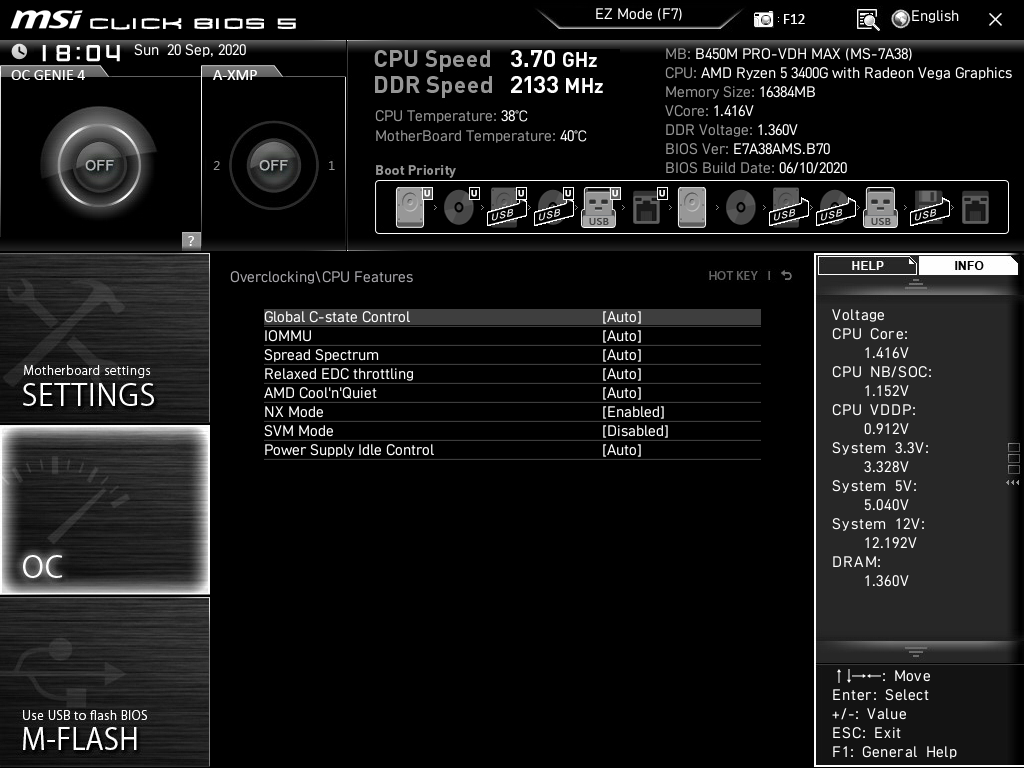The image size is (1024, 768).
Task: Select the legacy network boot icon at end
Action: click(x=975, y=207)
